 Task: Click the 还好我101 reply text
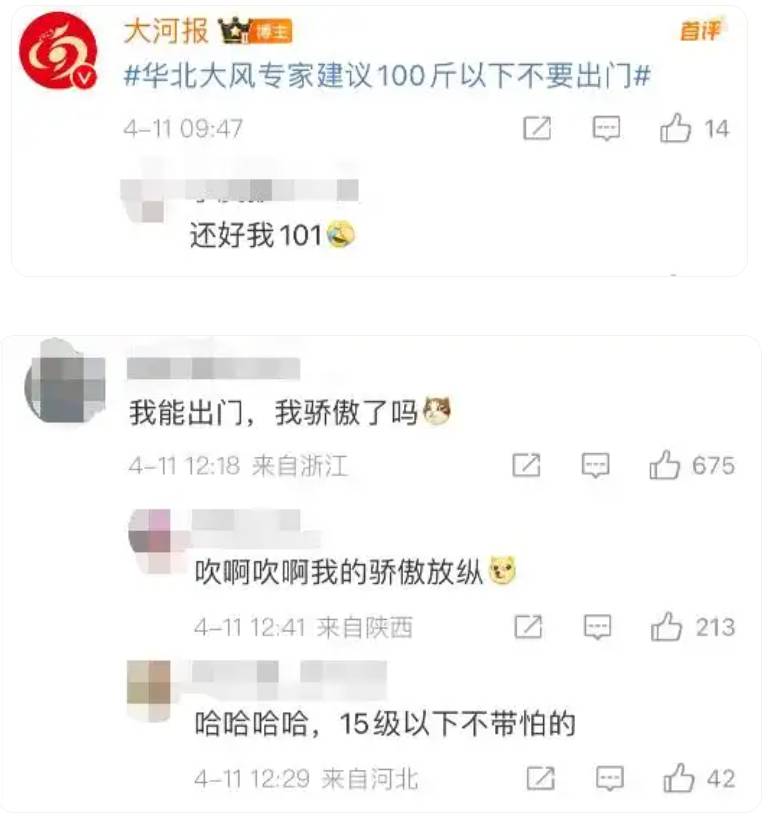(x=273, y=235)
